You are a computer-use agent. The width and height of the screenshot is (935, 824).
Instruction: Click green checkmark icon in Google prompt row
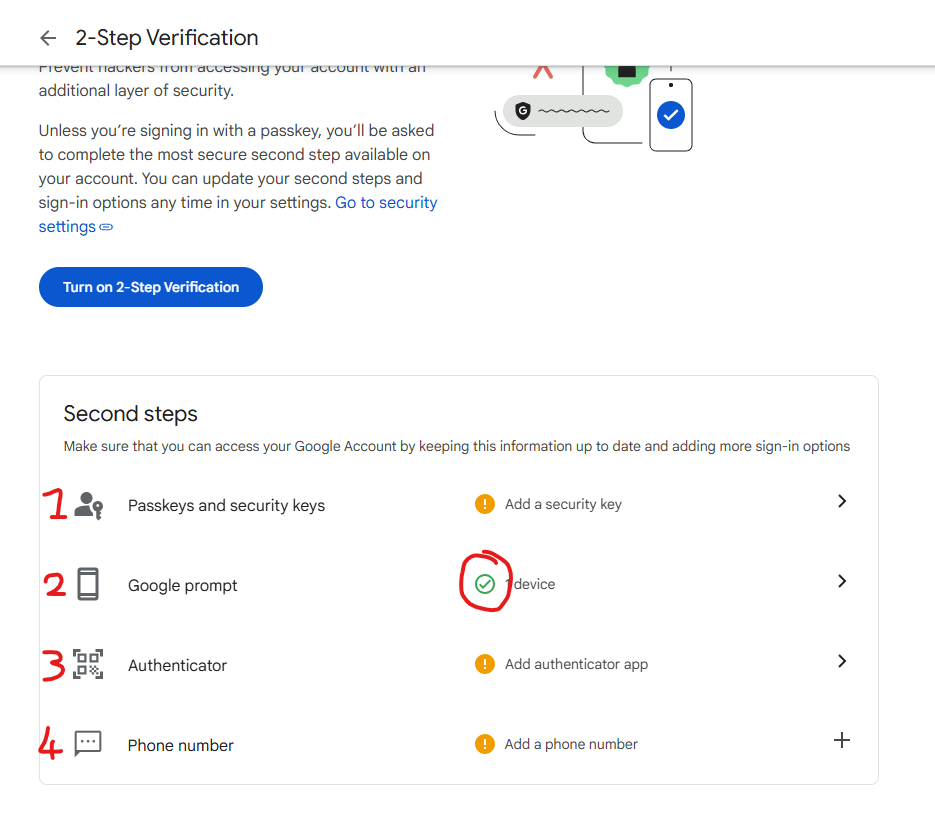(485, 584)
